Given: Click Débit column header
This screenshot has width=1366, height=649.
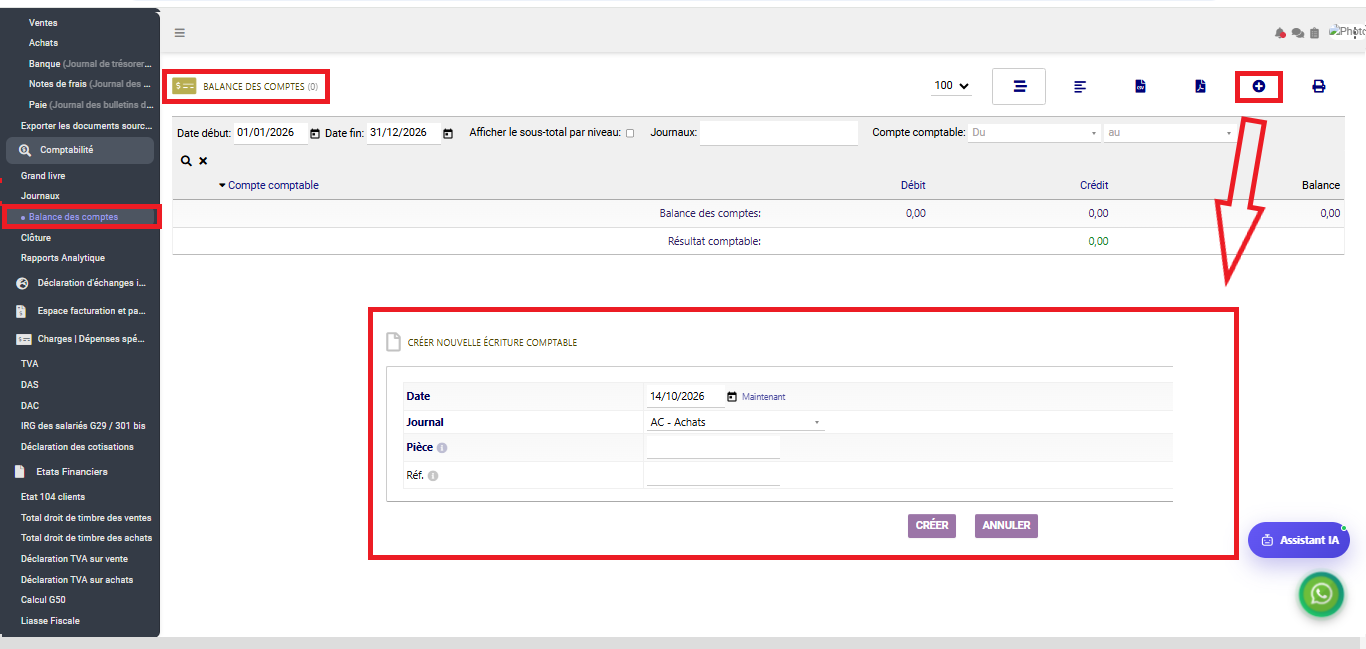Looking at the screenshot, I should coord(913,185).
